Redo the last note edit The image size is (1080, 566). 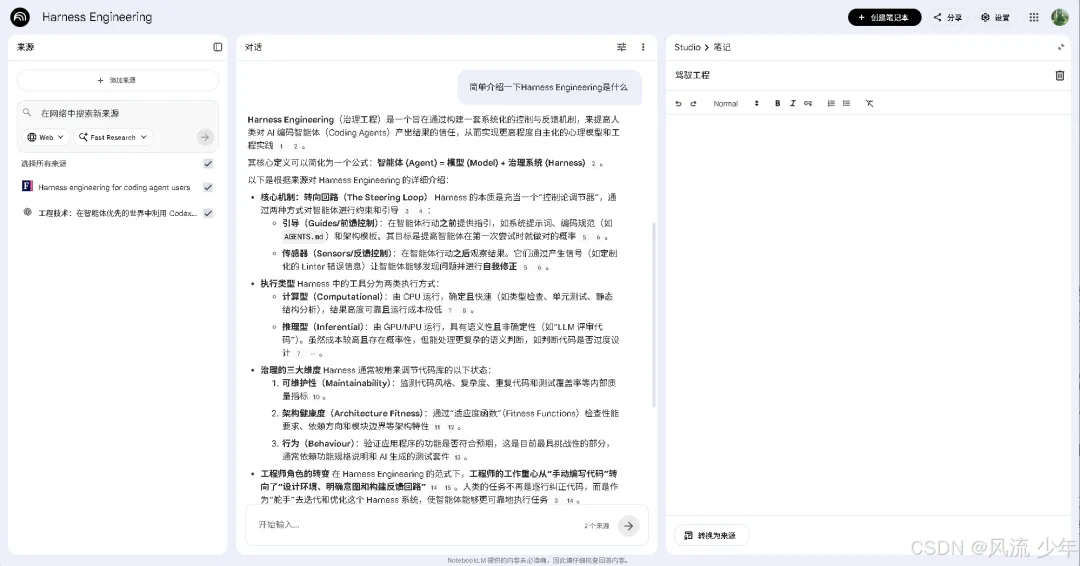pos(694,103)
